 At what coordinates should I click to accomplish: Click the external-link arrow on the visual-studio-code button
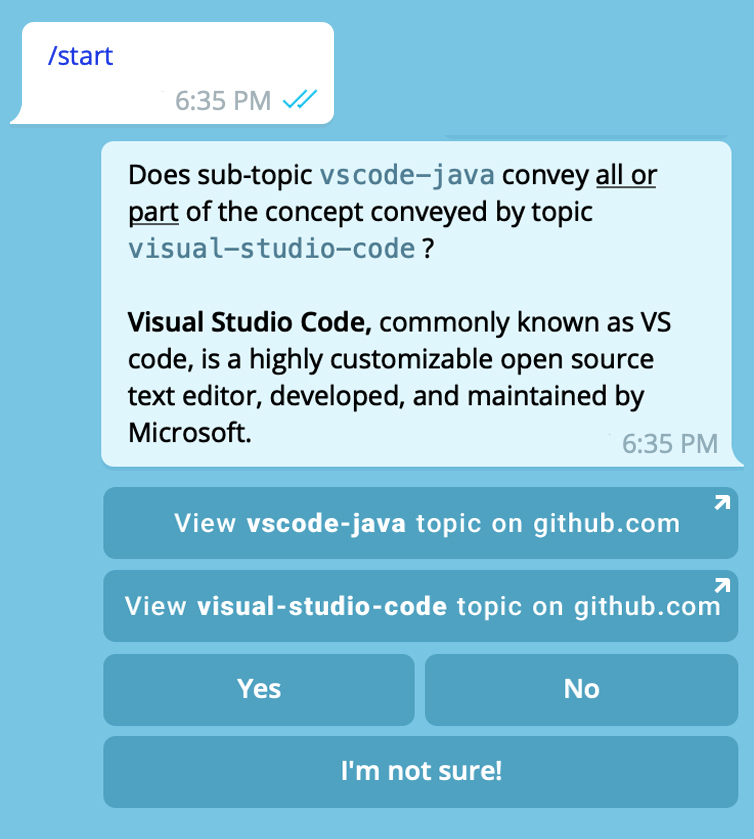click(x=722, y=585)
